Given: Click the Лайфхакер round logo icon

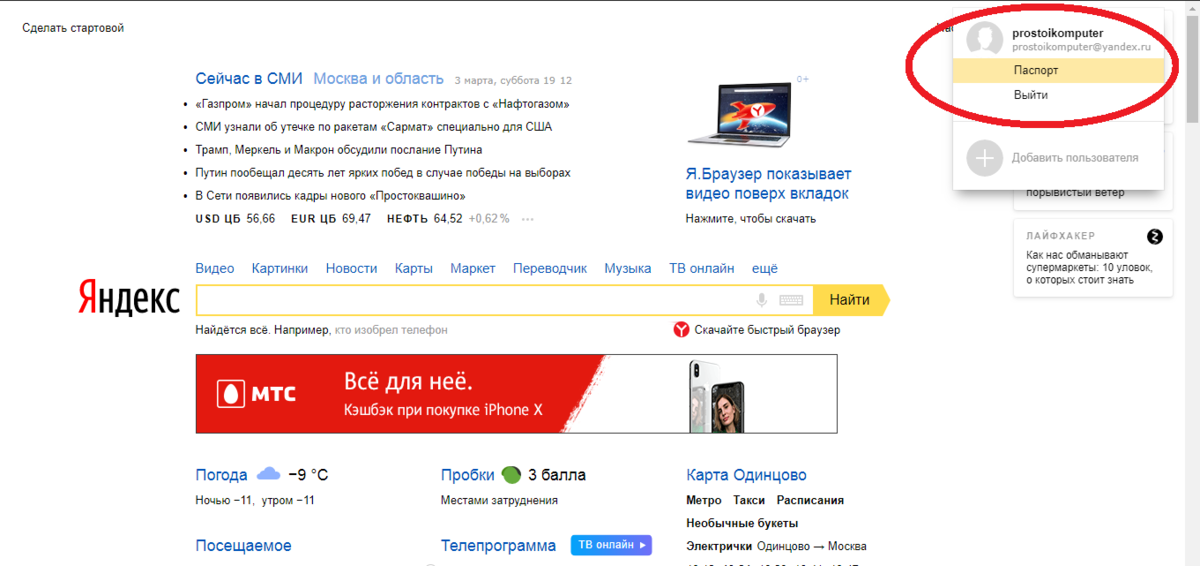Looking at the screenshot, I should (1155, 236).
